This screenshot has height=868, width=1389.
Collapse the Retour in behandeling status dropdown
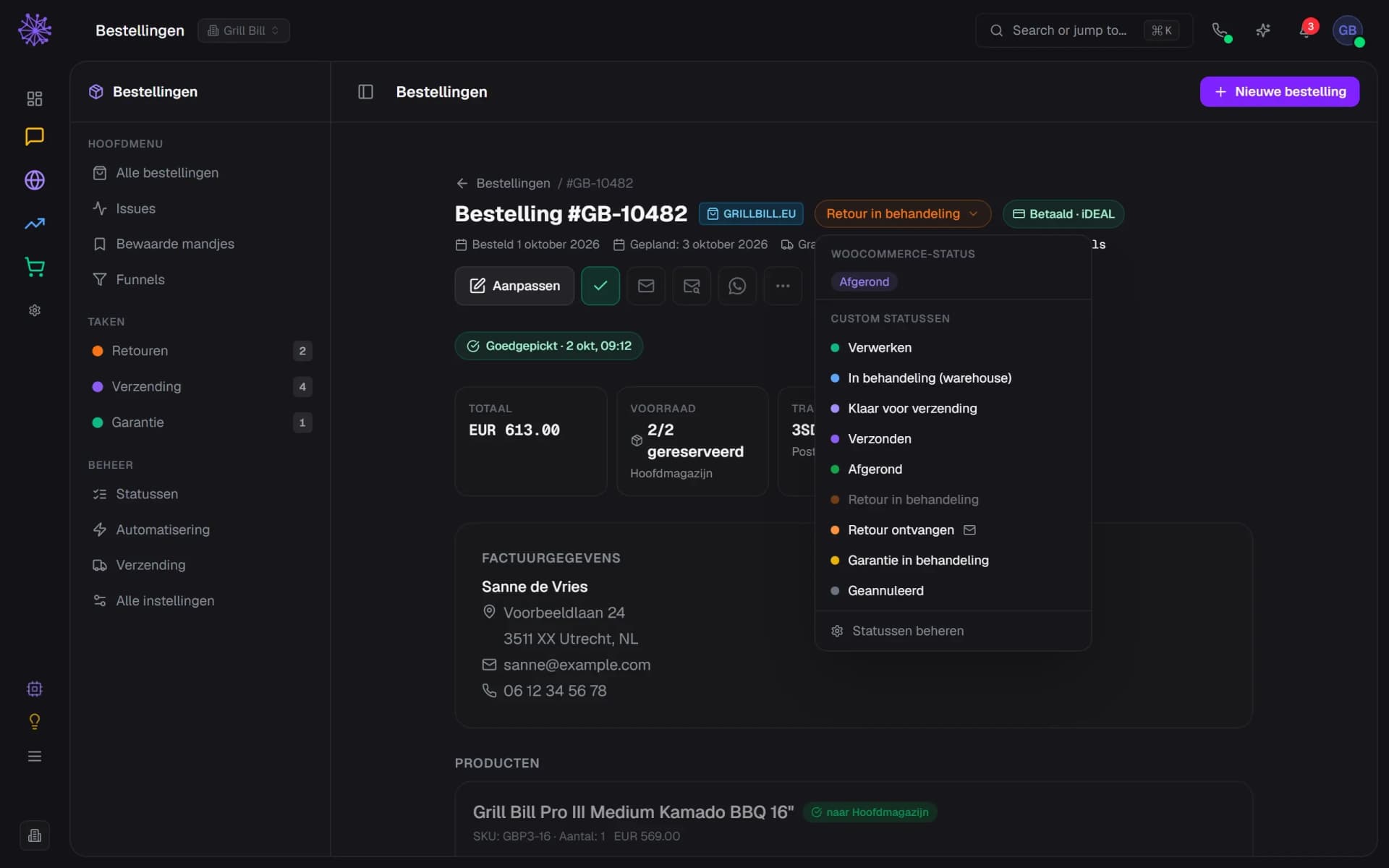click(x=902, y=213)
